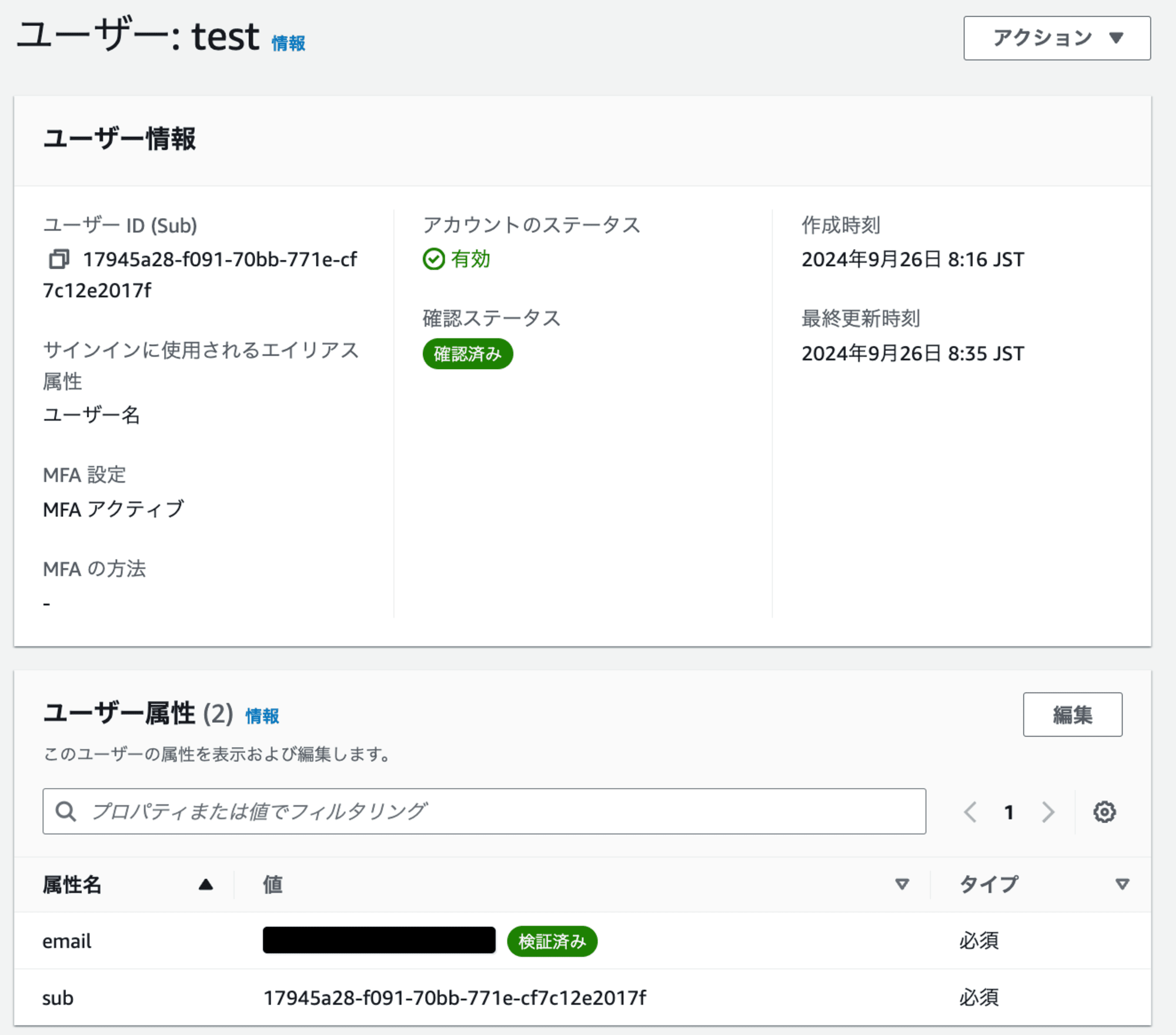Image resolution: width=1176 pixels, height=1035 pixels.
Task: Click the ユーザー情報 panel heading
Action: click(119, 139)
